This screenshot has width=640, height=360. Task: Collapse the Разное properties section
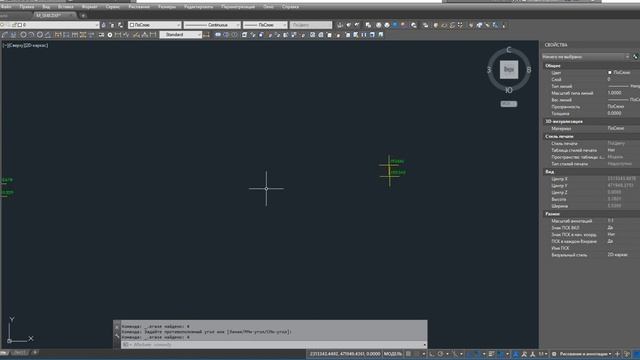pyautogui.click(x=553, y=214)
